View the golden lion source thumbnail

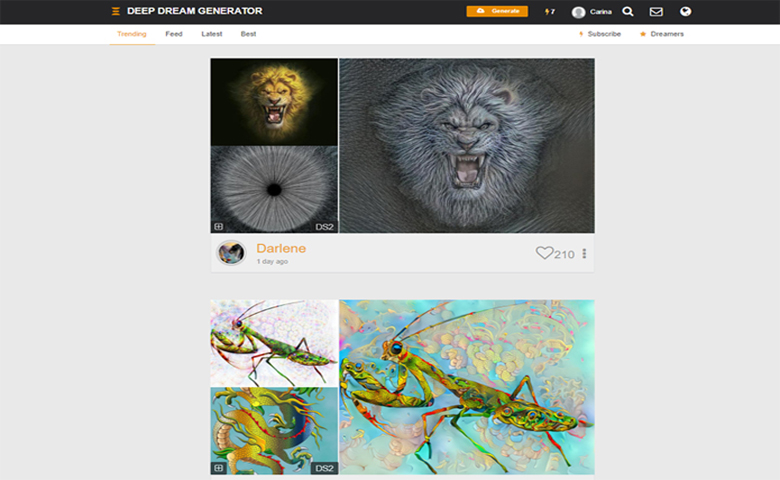(274, 102)
